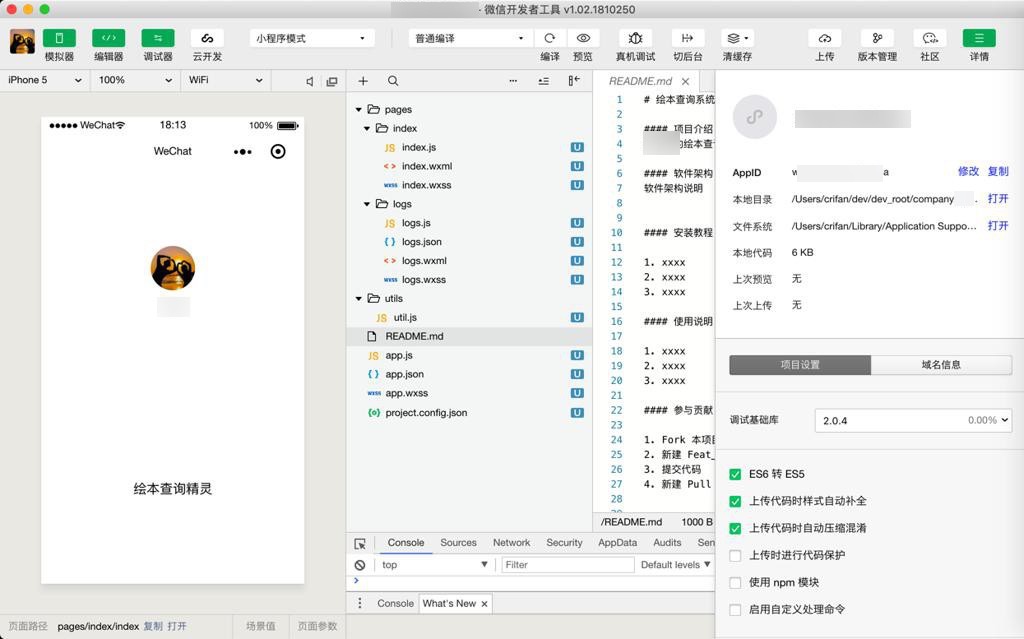Click the 清缓存 clear cache icon
Viewport: 1024px width, 639px height.
click(x=737, y=38)
